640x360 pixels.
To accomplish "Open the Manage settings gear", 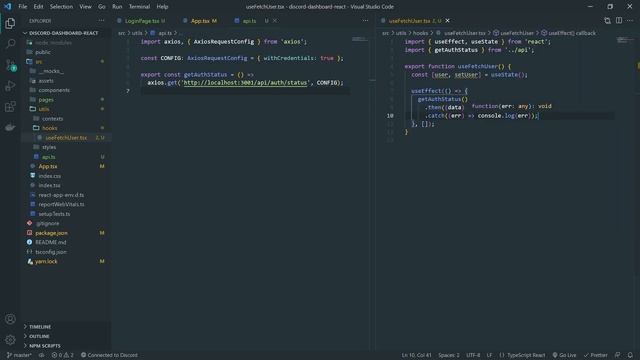I will pos(10,340).
